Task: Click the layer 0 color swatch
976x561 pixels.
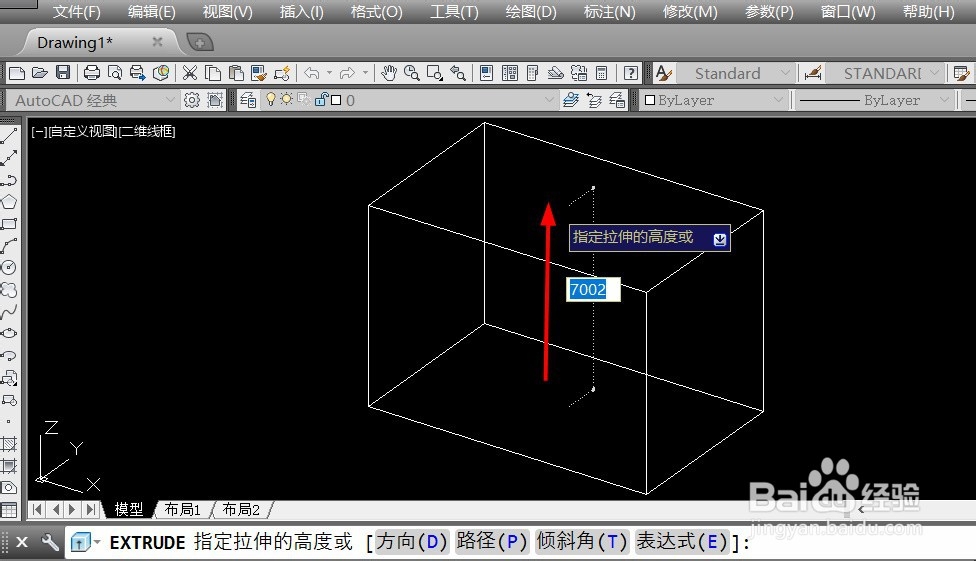Action: [x=336, y=100]
